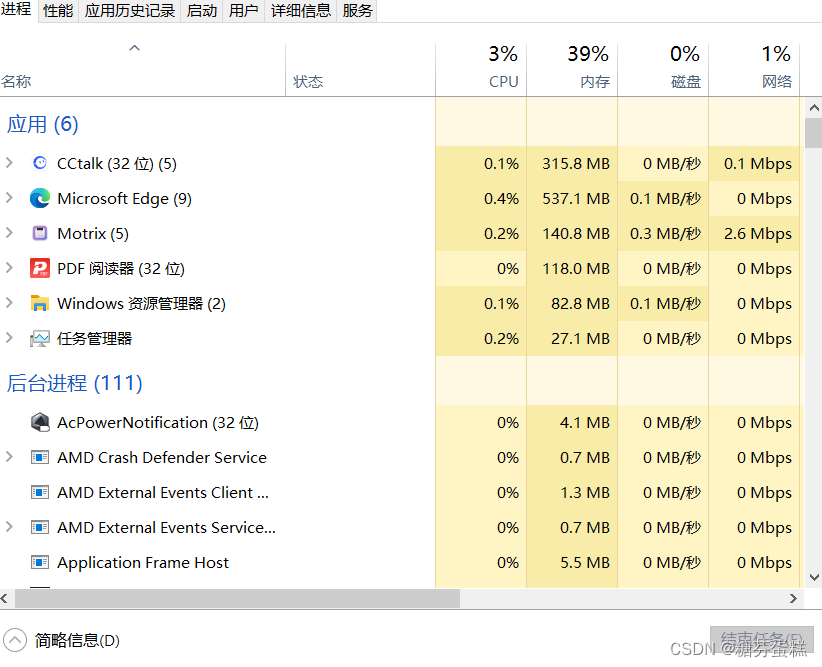
Task: Click the 简略信息(D) link
Action: pos(77,640)
